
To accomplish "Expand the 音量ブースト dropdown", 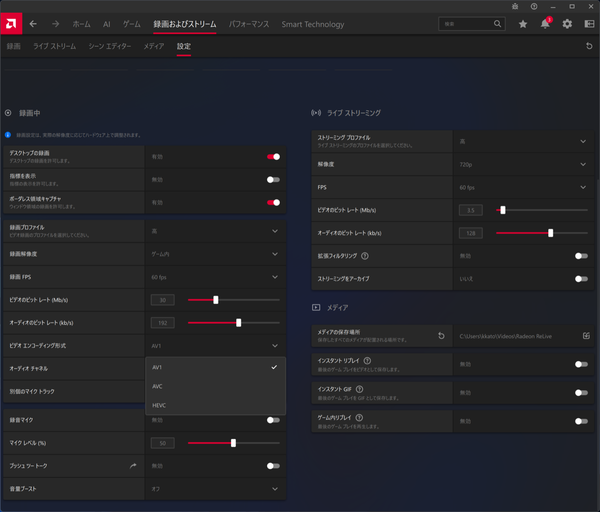I will [x=215, y=489].
